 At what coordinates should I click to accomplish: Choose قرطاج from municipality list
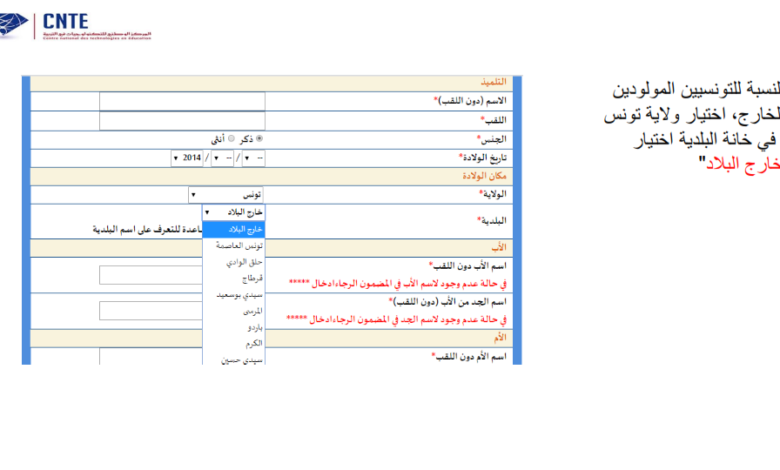click(234, 279)
